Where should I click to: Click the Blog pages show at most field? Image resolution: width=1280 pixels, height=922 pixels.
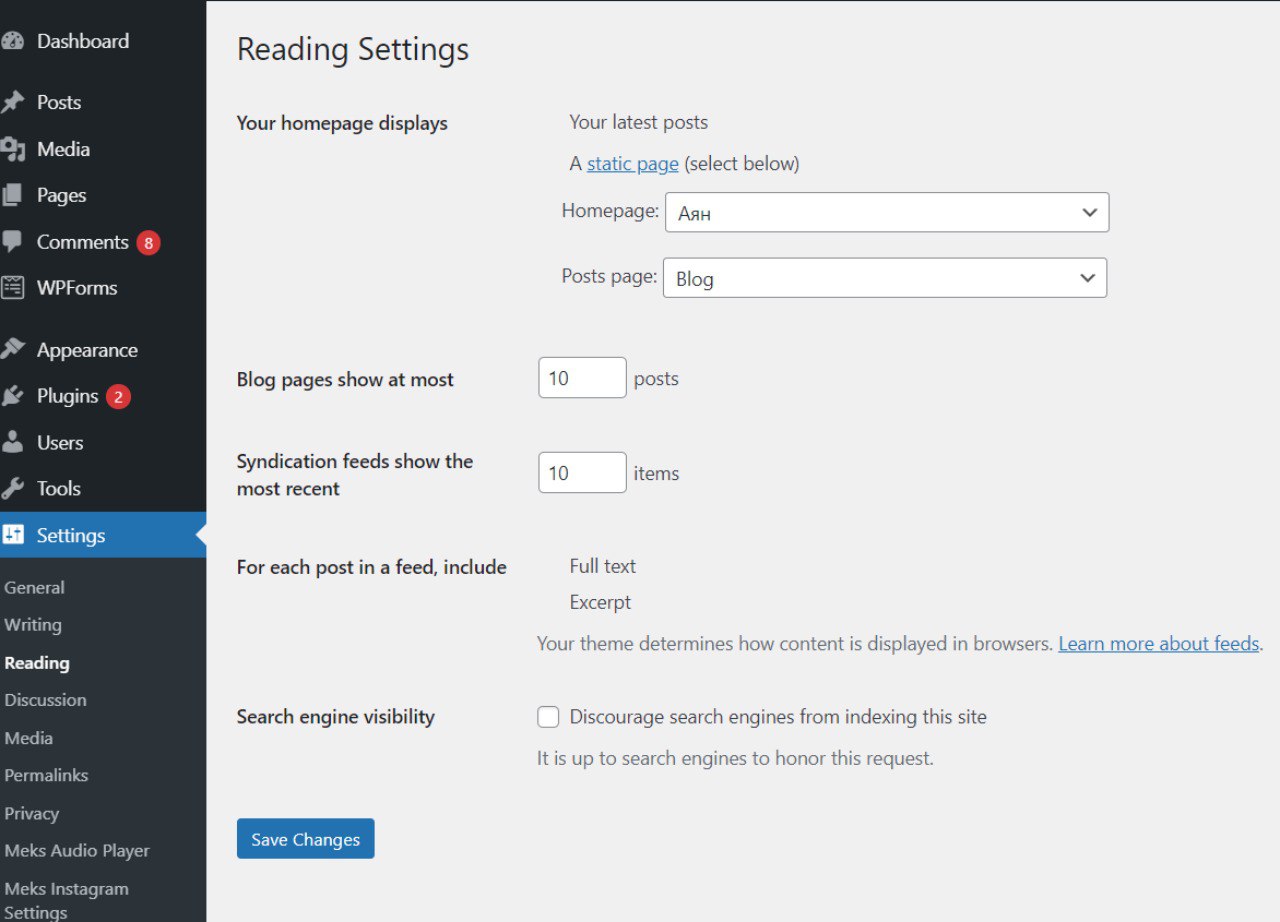[582, 378]
